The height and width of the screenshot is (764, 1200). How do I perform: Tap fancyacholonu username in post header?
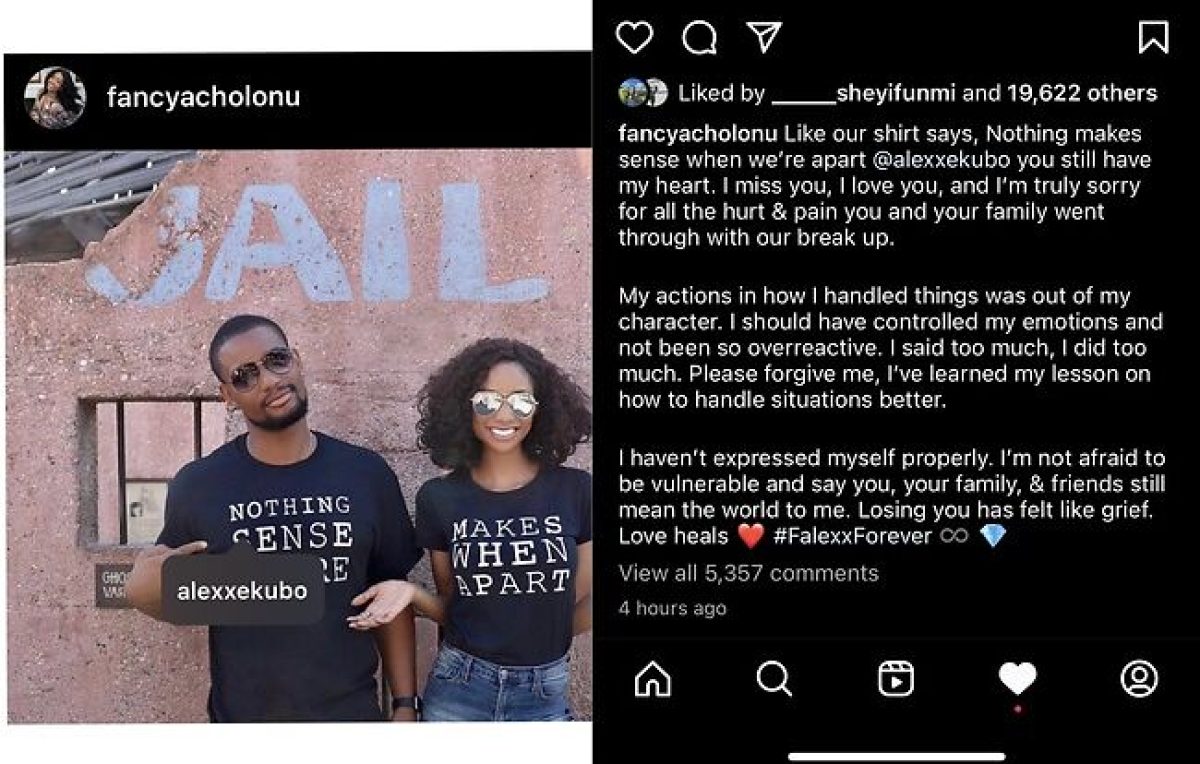(x=203, y=97)
